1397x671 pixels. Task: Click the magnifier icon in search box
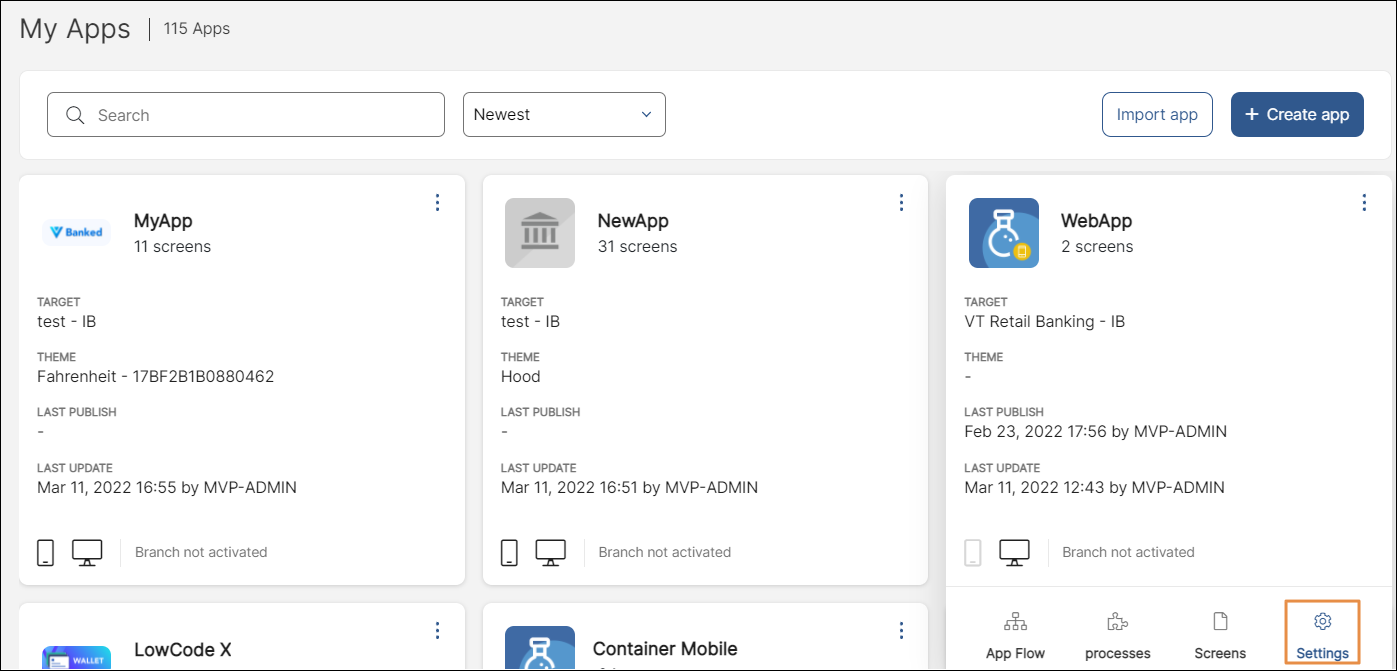(75, 115)
